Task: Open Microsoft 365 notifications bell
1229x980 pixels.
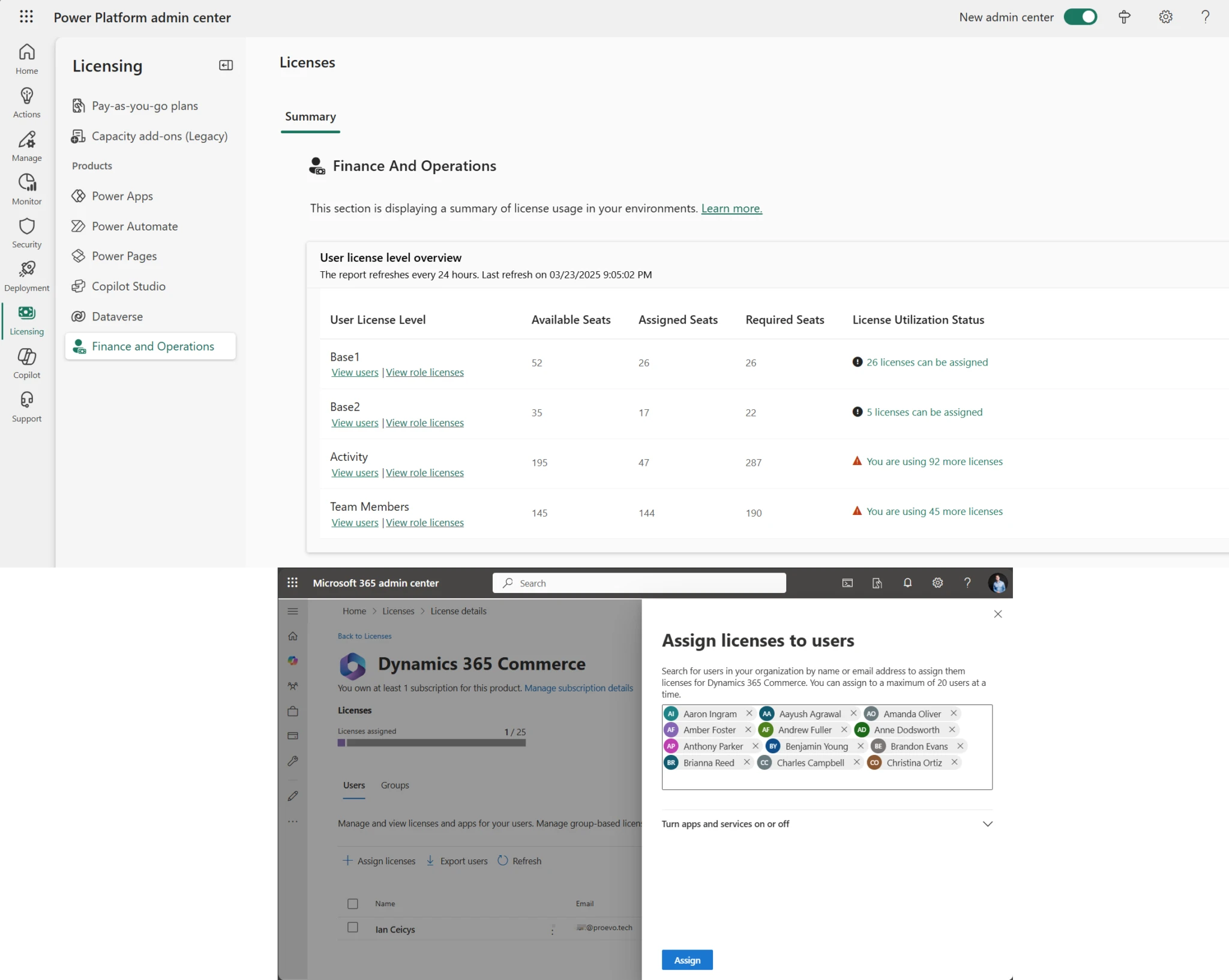Action: (x=907, y=583)
